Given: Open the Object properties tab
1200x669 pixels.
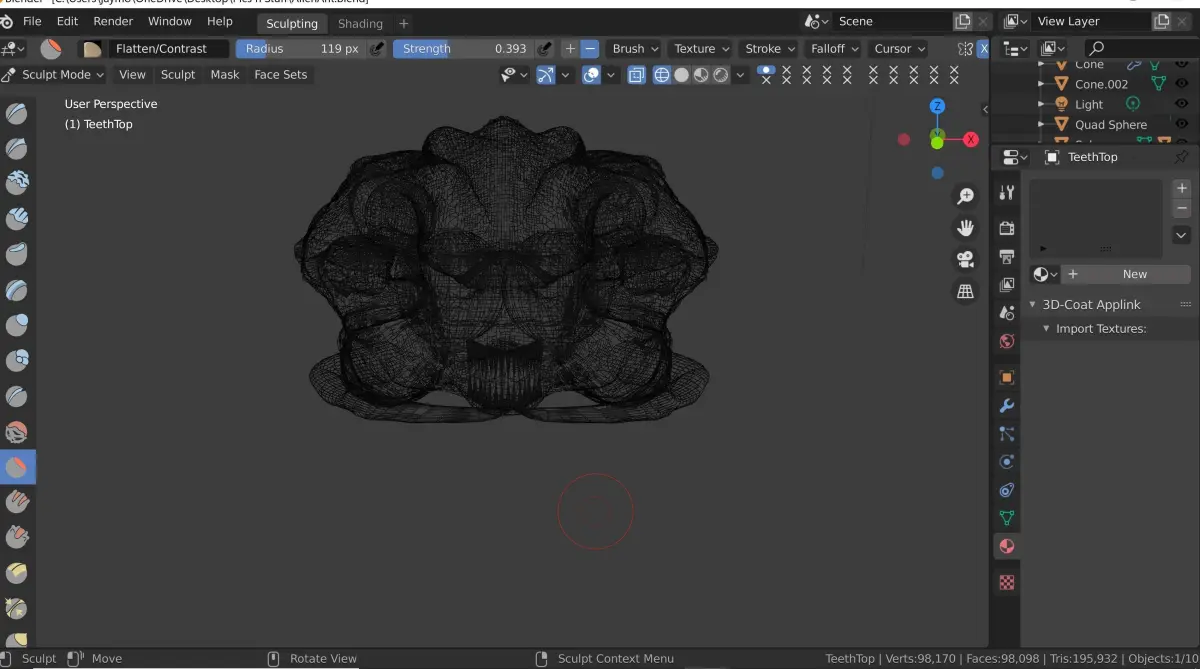Looking at the screenshot, I should (x=1007, y=377).
